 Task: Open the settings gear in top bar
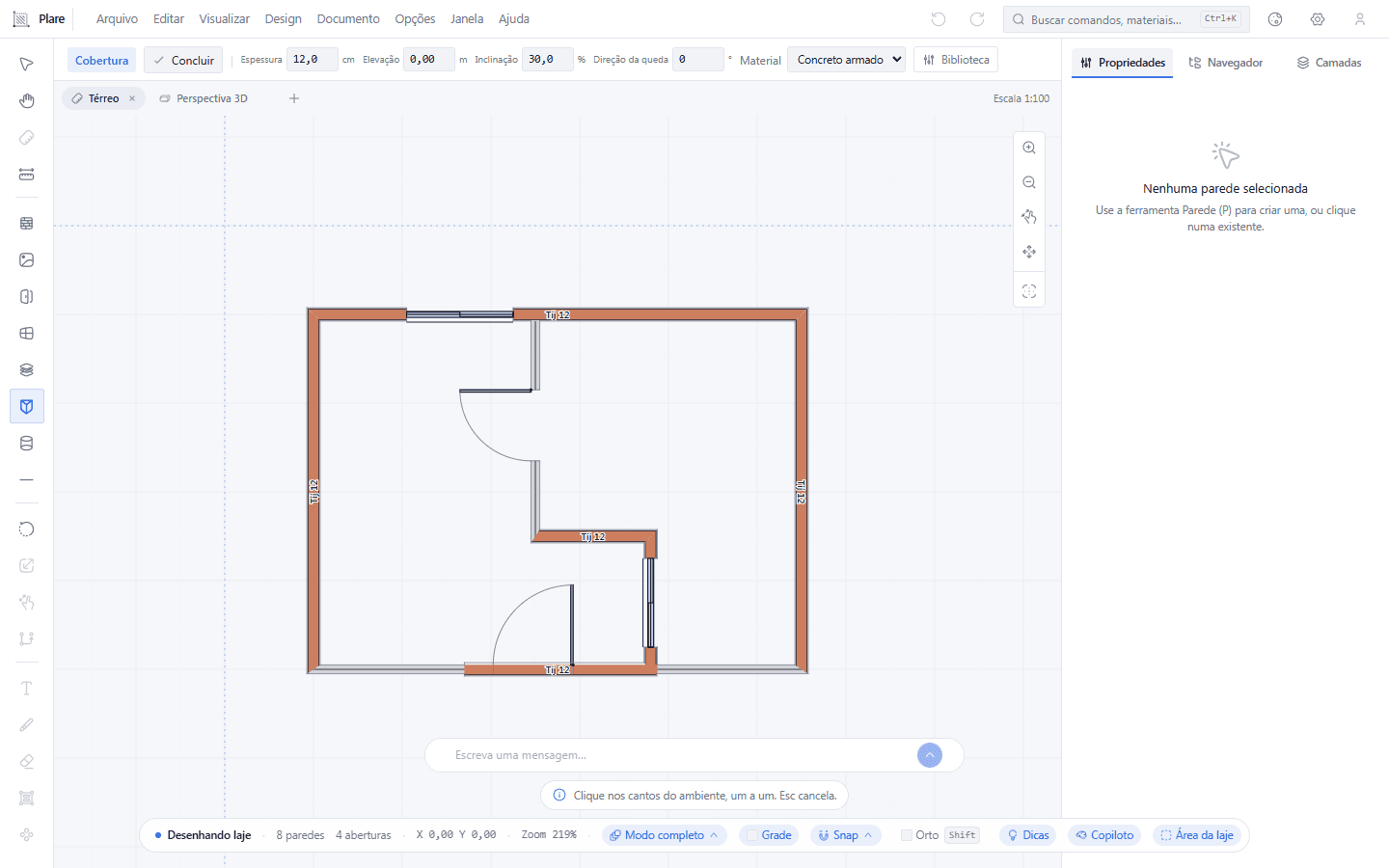[x=1318, y=19]
